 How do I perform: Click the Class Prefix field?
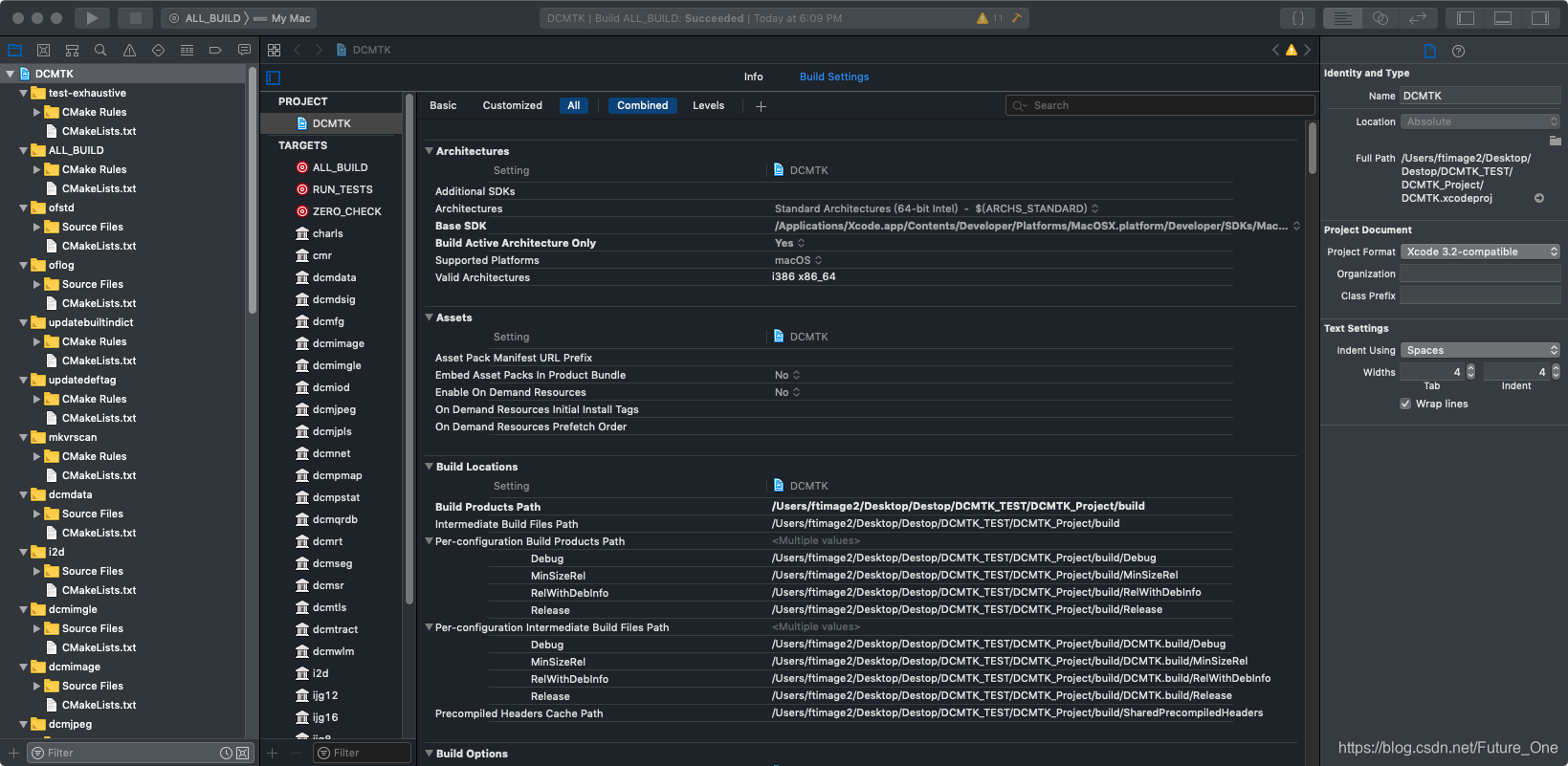point(1481,295)
